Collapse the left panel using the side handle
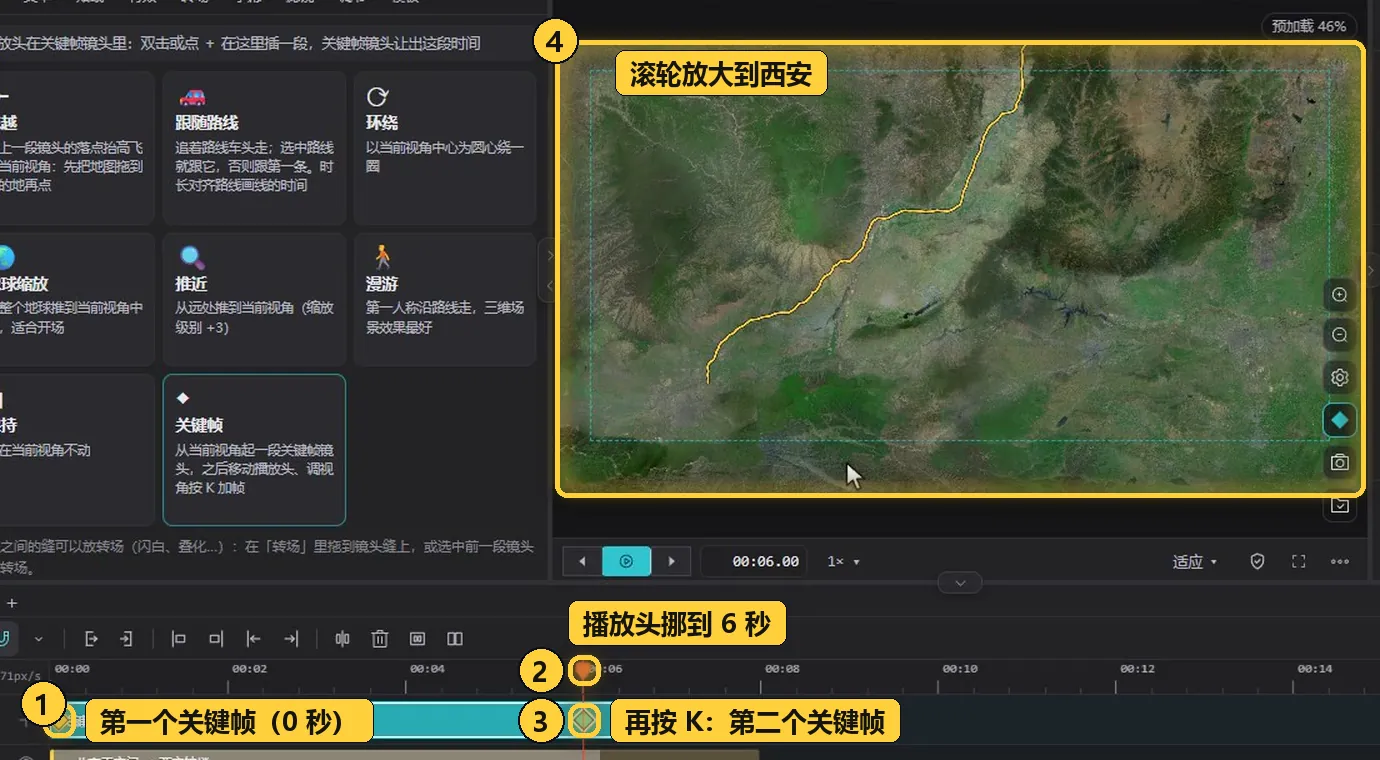The width and height of the screenshot is (1380, 760). [x=548, y=271]
